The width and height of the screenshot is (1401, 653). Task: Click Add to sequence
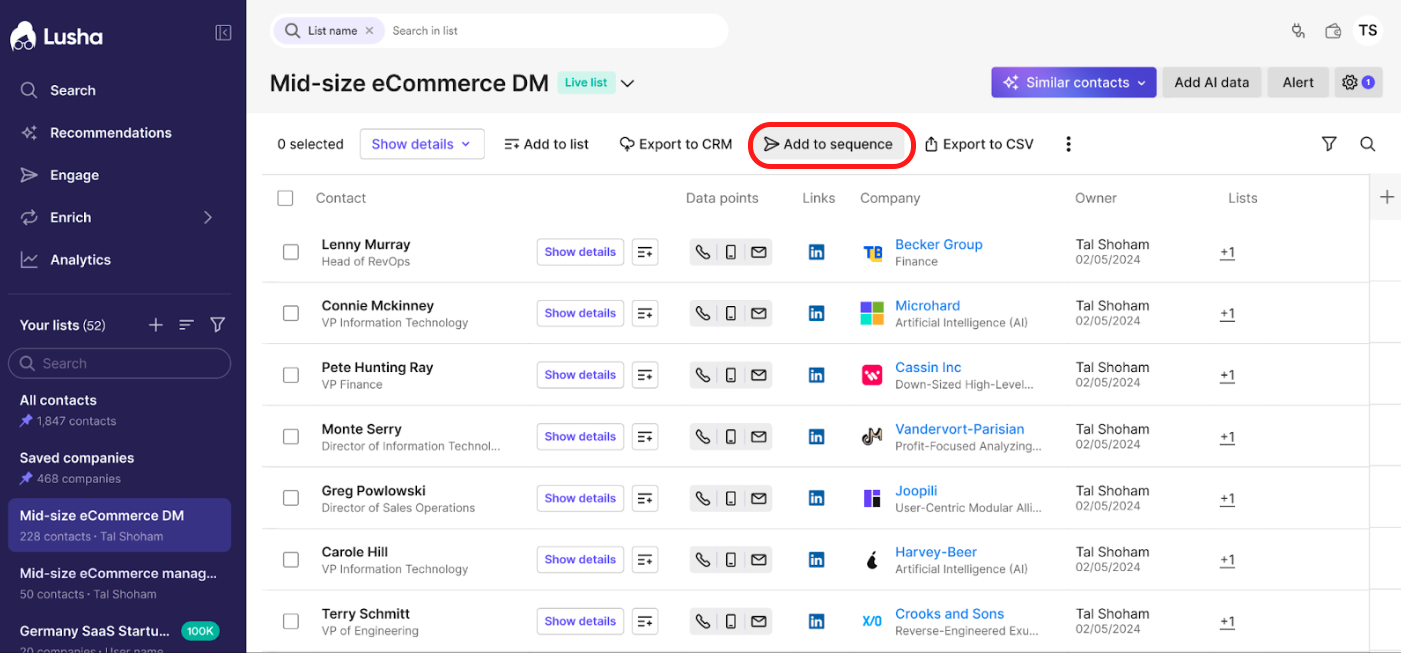[829, 144]
